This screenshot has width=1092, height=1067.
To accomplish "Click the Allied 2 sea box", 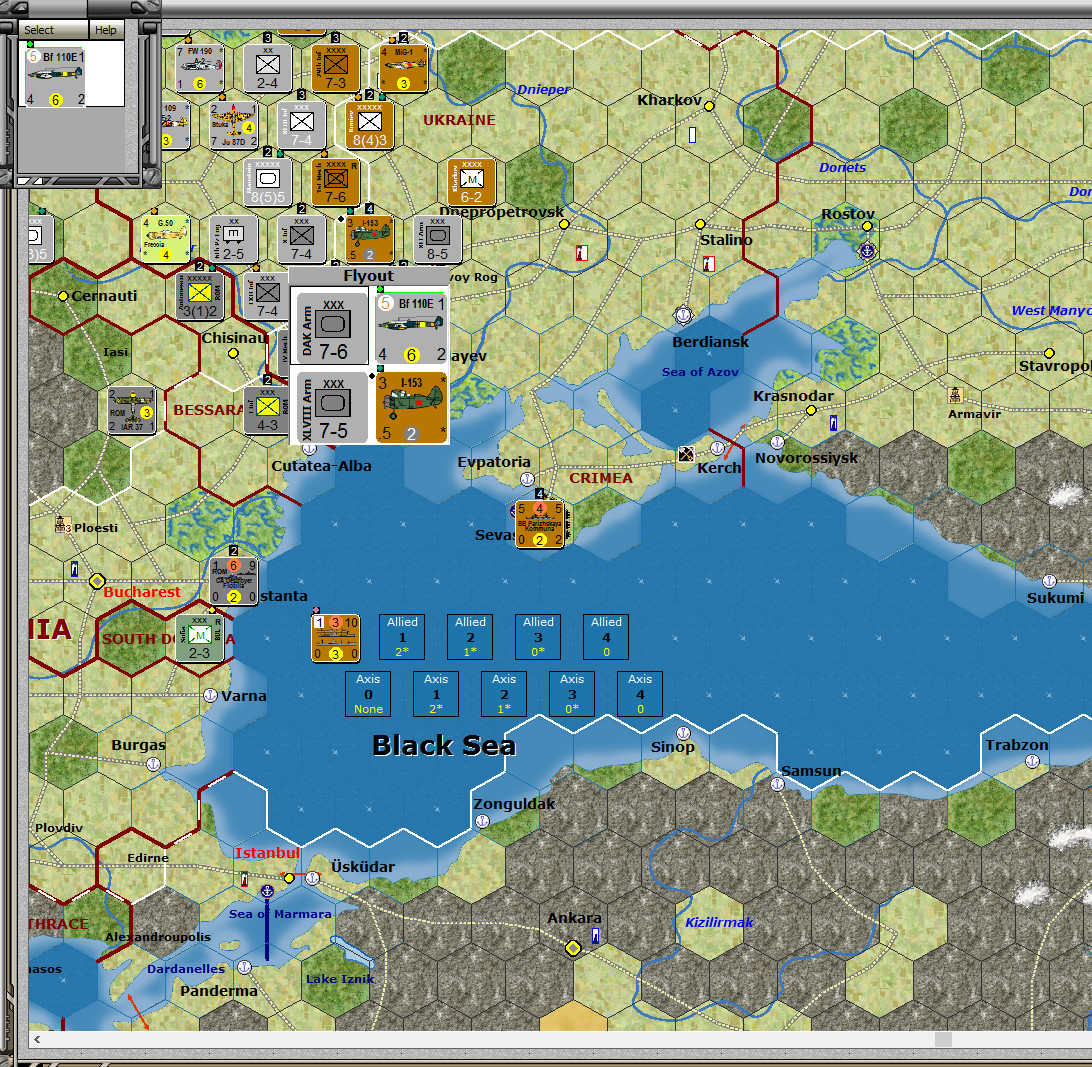I will [470, 637].
